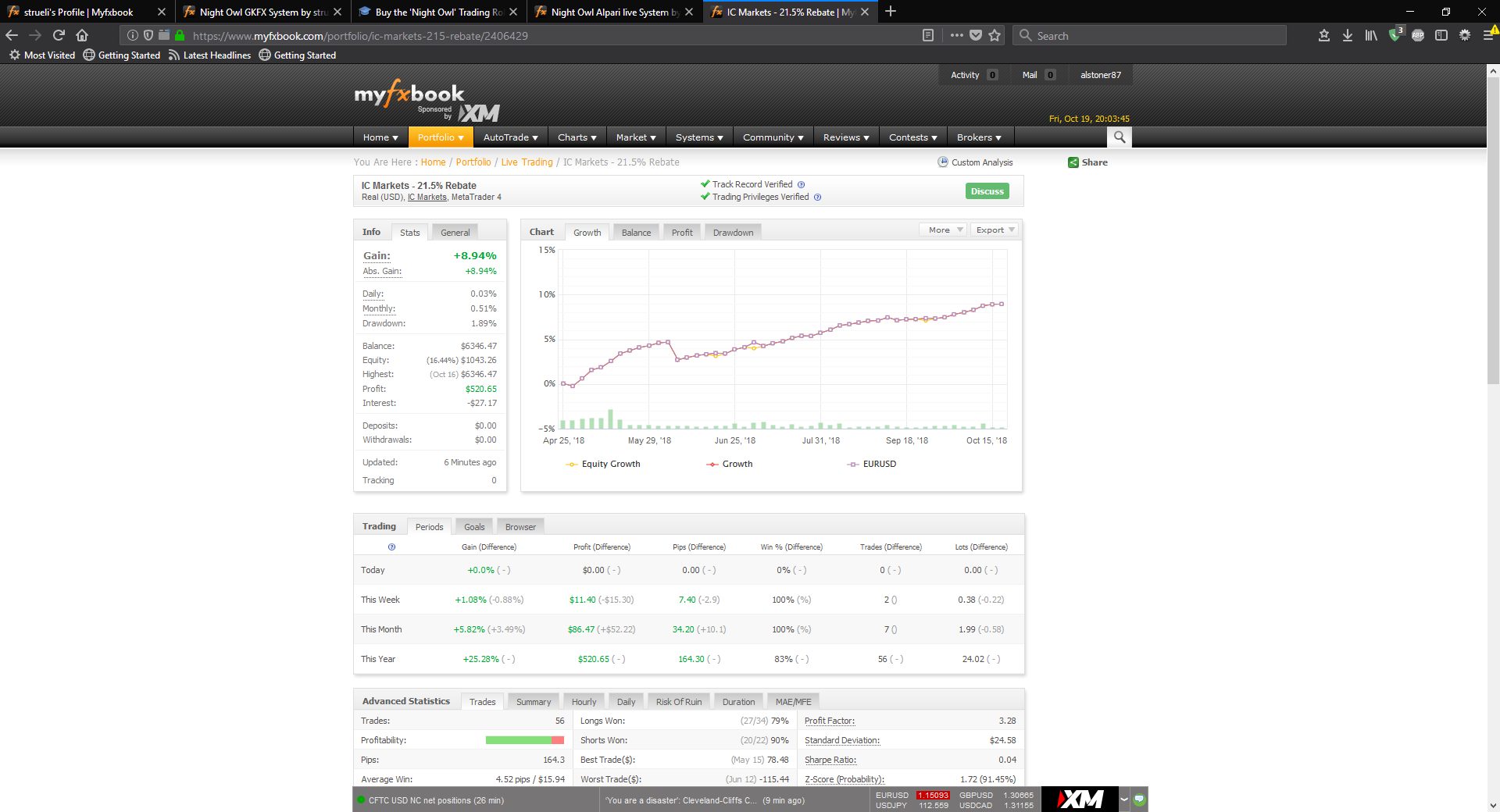Viewport: 1500px width, 812px height.
Task: Select the Drawdown chart tab
Action: 733,233
